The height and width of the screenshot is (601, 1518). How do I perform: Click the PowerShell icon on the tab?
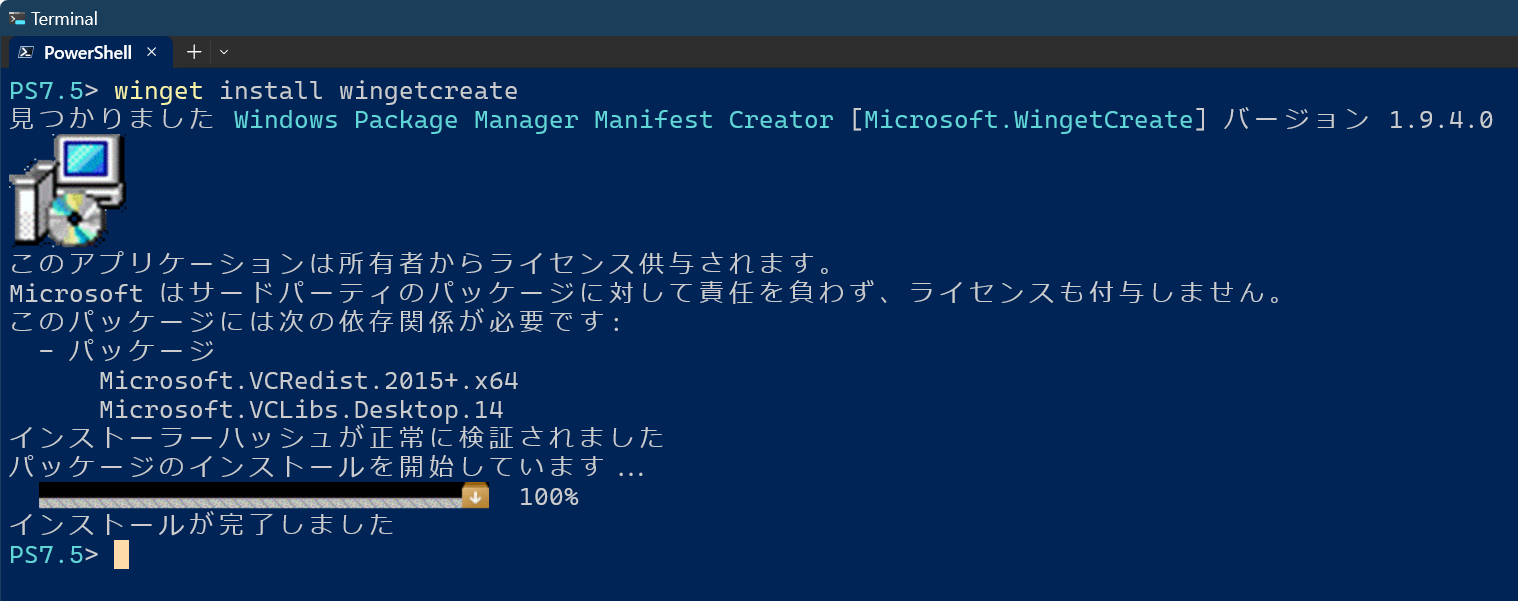(25, 52)
